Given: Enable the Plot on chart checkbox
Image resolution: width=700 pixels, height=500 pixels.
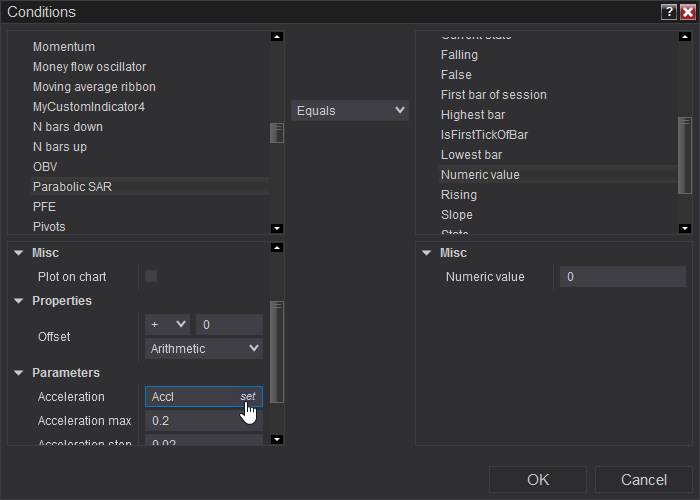Looking at the screenshot, I should tap(151, 276).
